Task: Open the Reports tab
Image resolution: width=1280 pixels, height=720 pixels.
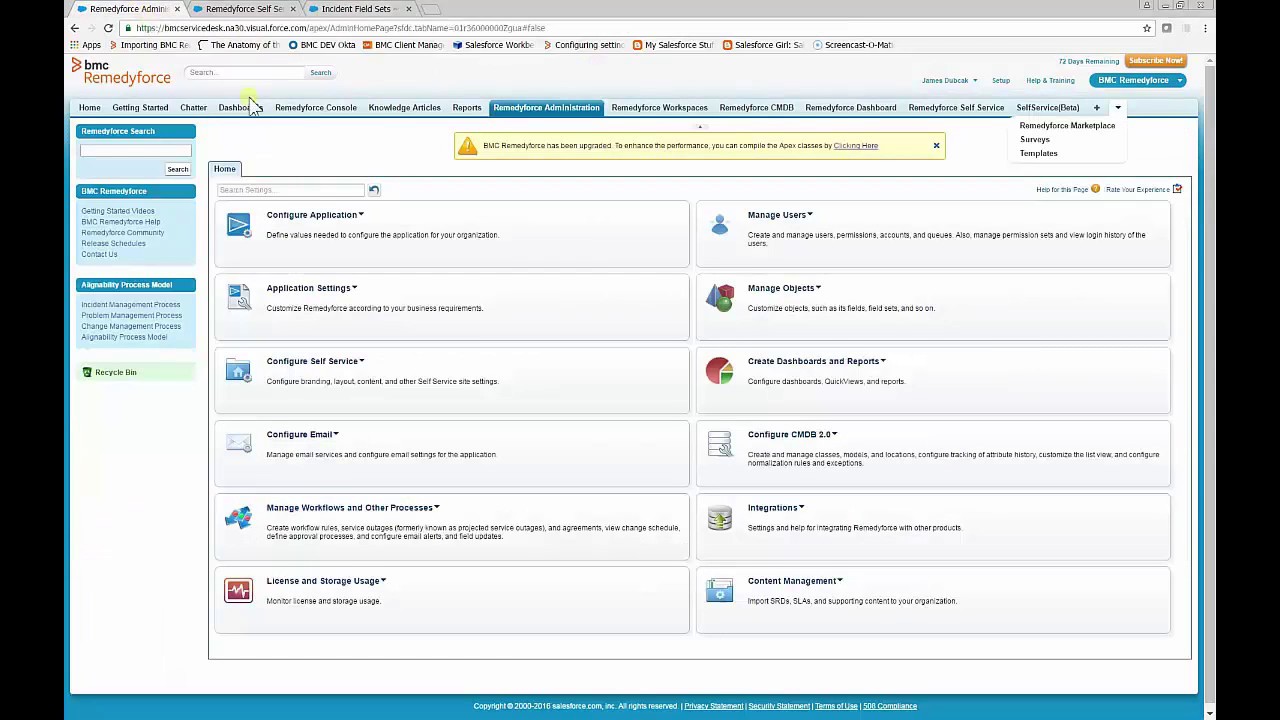Action: tap(467, 108)
